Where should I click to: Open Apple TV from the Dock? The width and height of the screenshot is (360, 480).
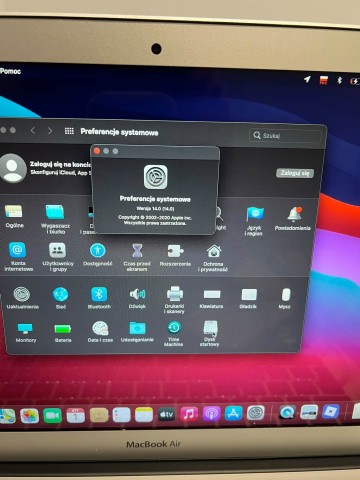click(166, 414)
